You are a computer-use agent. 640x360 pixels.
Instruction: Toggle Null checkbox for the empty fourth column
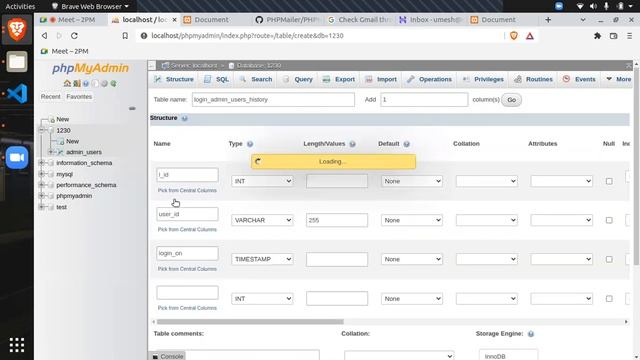pos(609,299)
